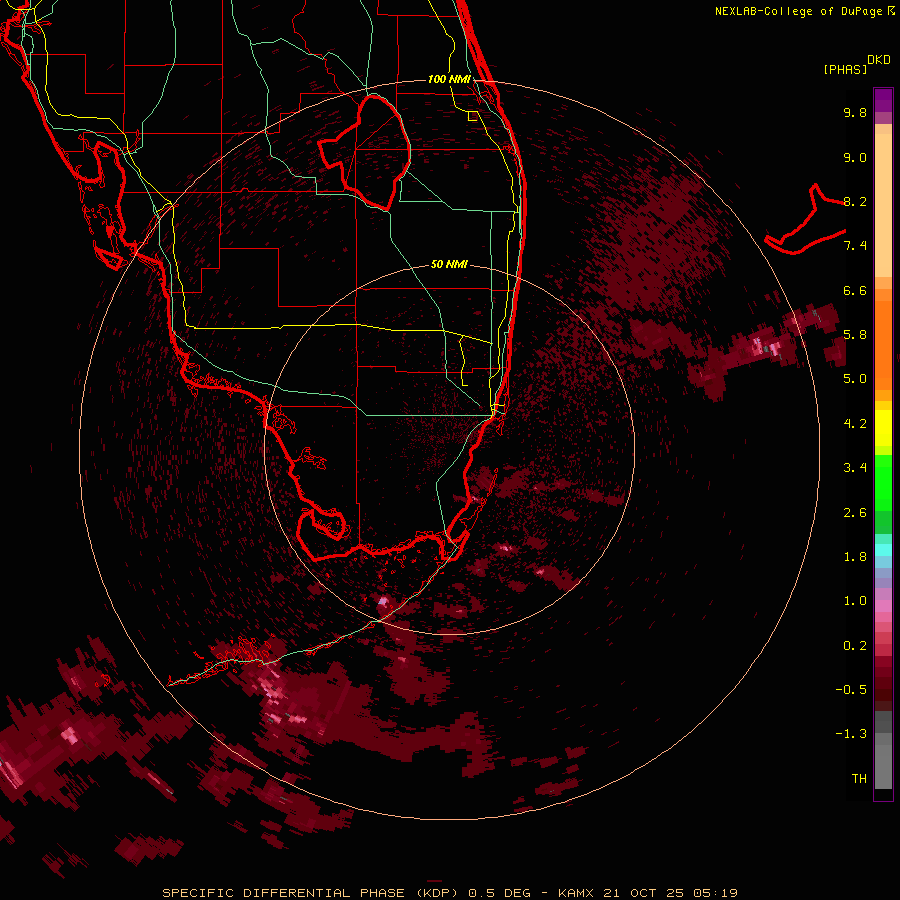Pick the bright green color bar segment
This screenshot has height=900, width=900.
click(x=883, y=482)
